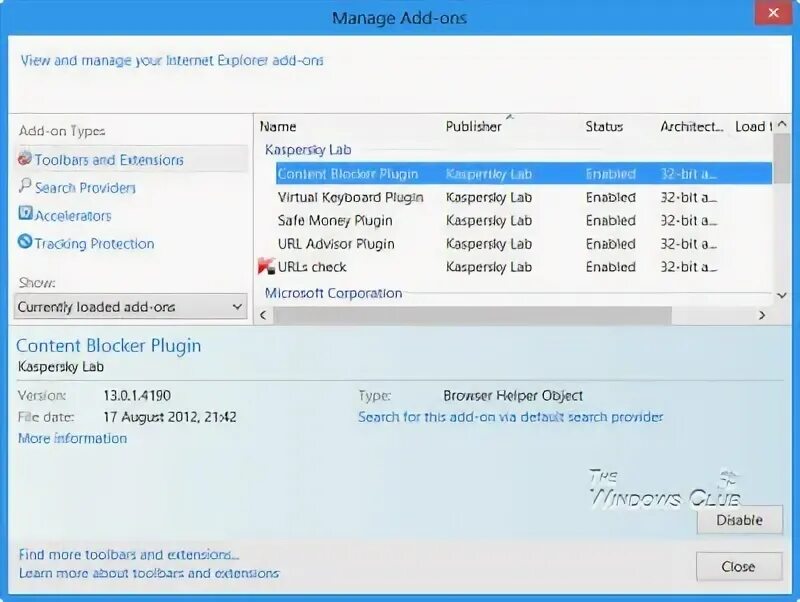Click the Accelerators icon
The height and width of the screenshot is (602, 800).
pos(25,213)
